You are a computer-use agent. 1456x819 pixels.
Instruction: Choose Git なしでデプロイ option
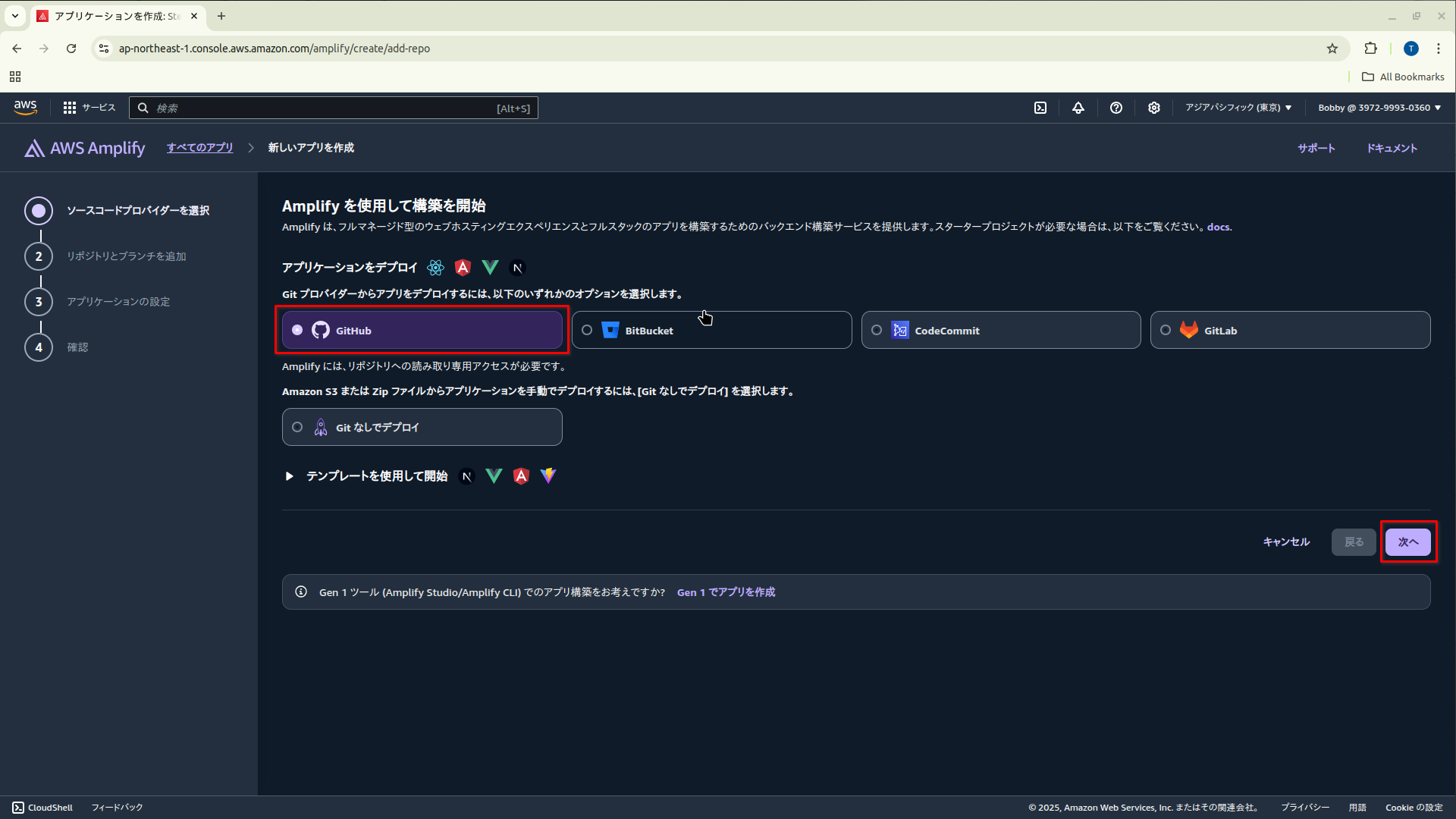pyautogui.click(x=297, y=428)
